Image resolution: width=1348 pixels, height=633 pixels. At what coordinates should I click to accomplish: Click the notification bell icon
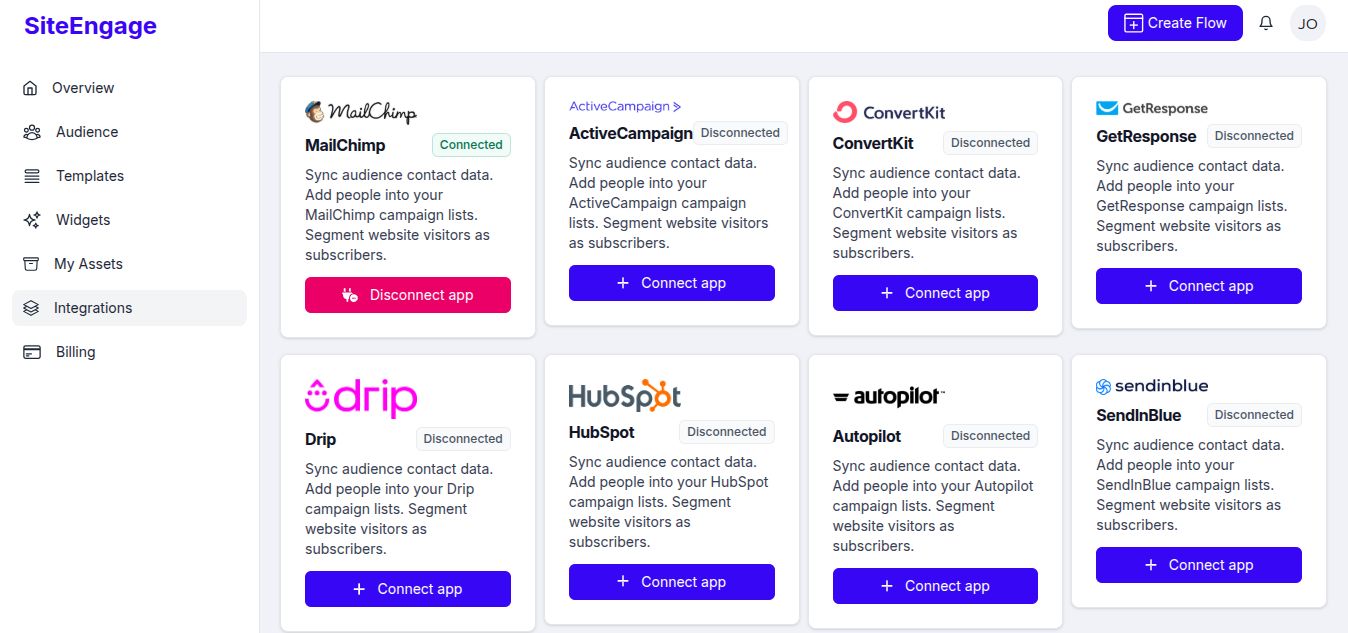point(1266,23)
